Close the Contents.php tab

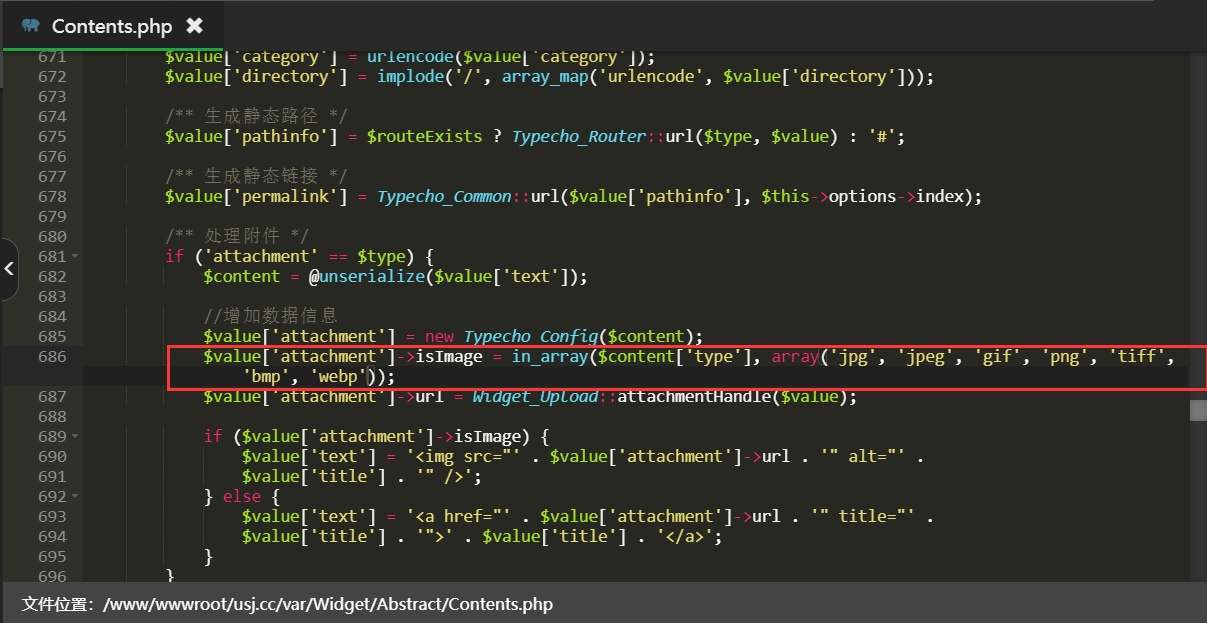(x=194, y=25)
